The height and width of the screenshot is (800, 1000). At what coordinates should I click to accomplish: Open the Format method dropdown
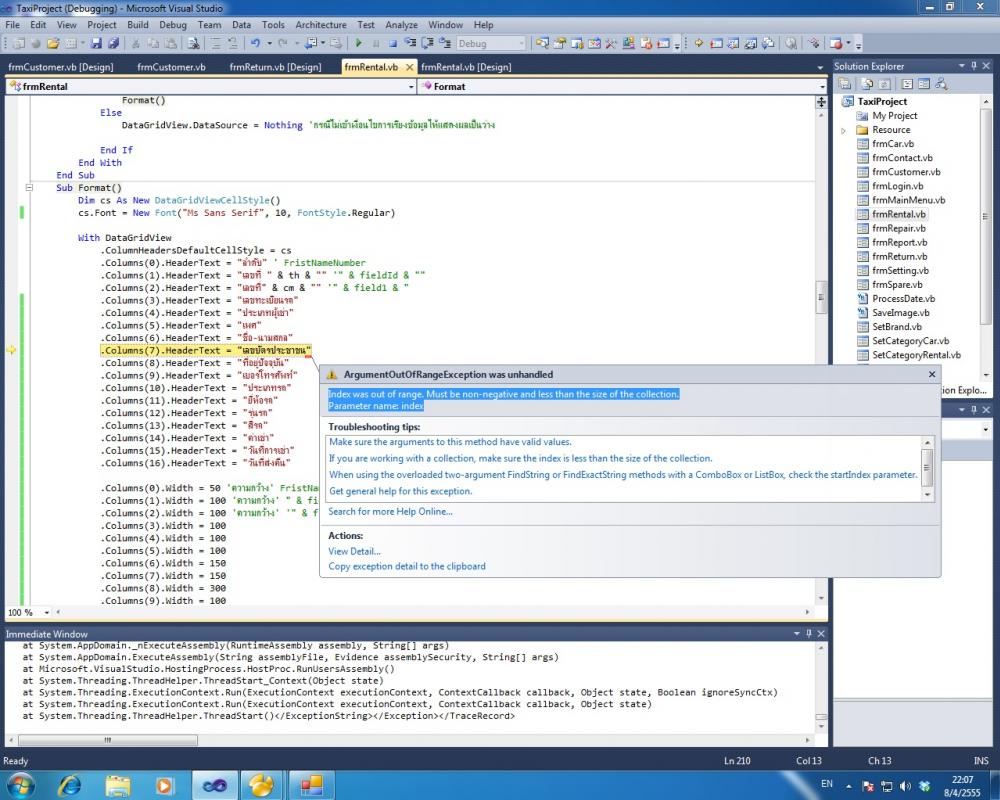(x=822, y=87)
